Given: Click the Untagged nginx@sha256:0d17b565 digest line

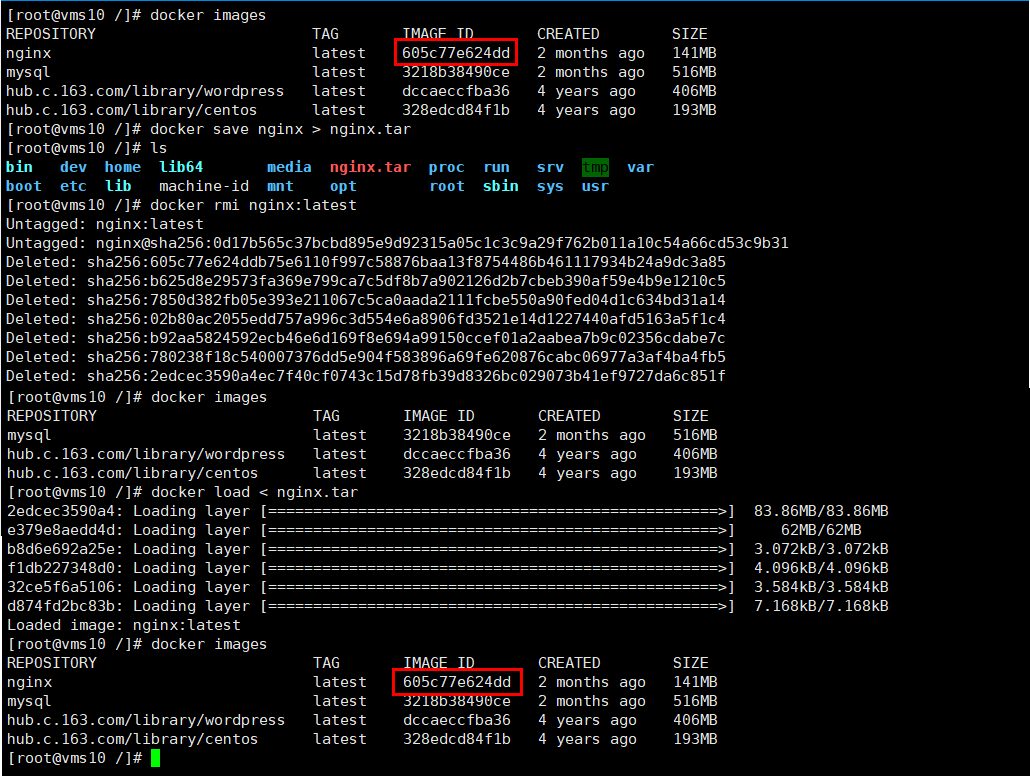Looking at the screenshot, I should tap(397, 244).
